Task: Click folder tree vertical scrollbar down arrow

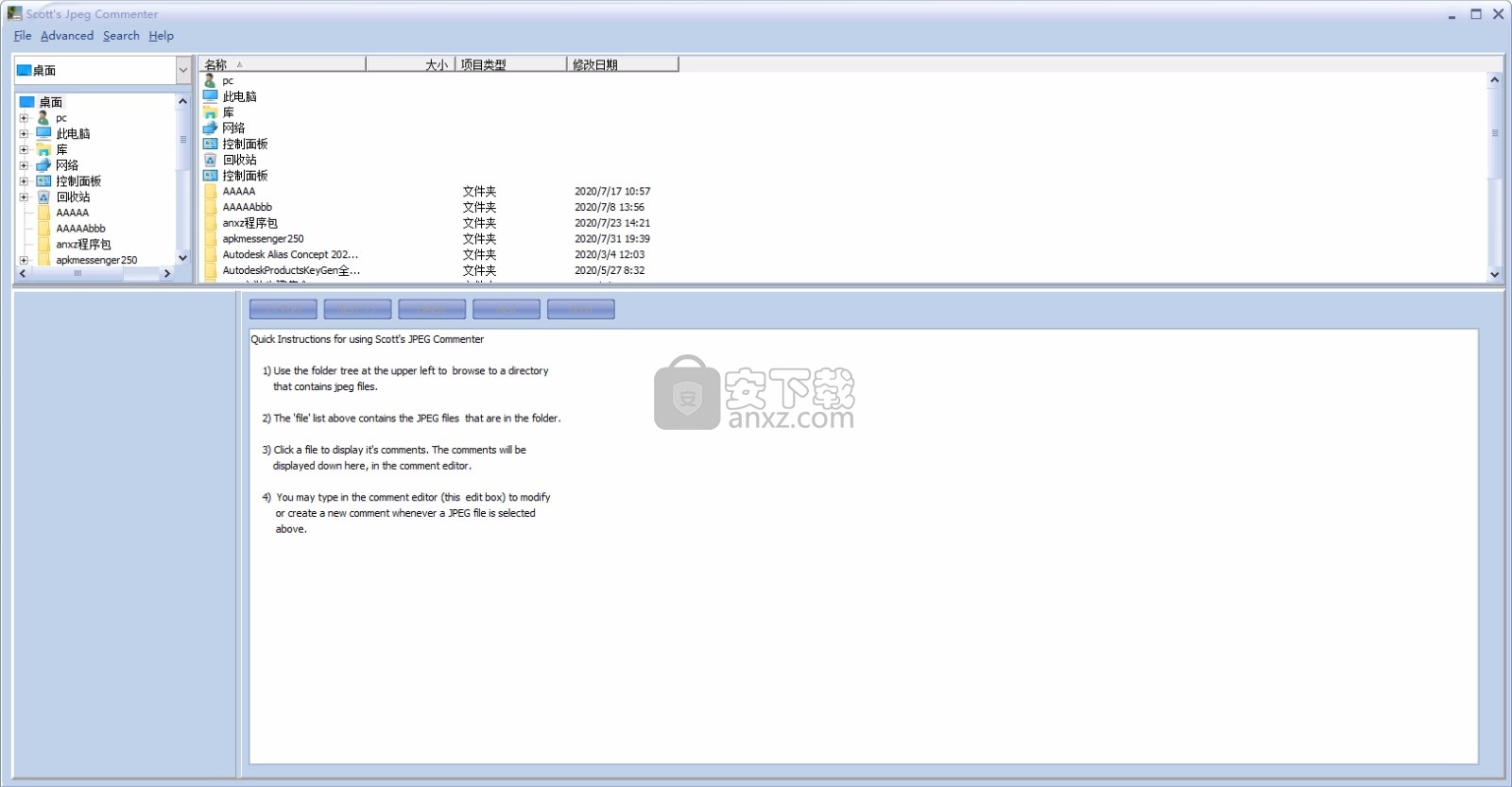Action: (x=182, y=258)
